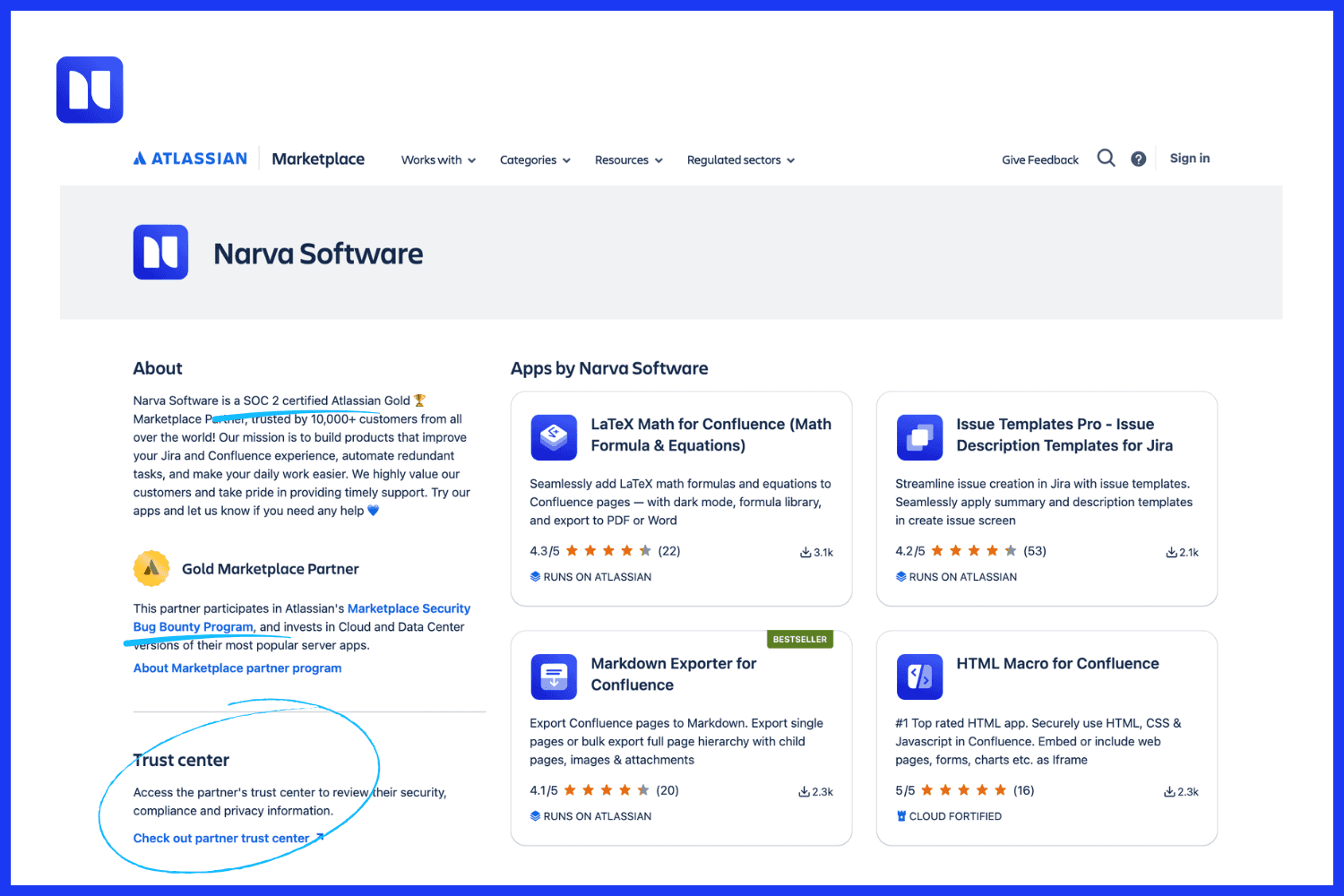Click the Gold Marketplace Partner badge icon

(x=151, y=568)
